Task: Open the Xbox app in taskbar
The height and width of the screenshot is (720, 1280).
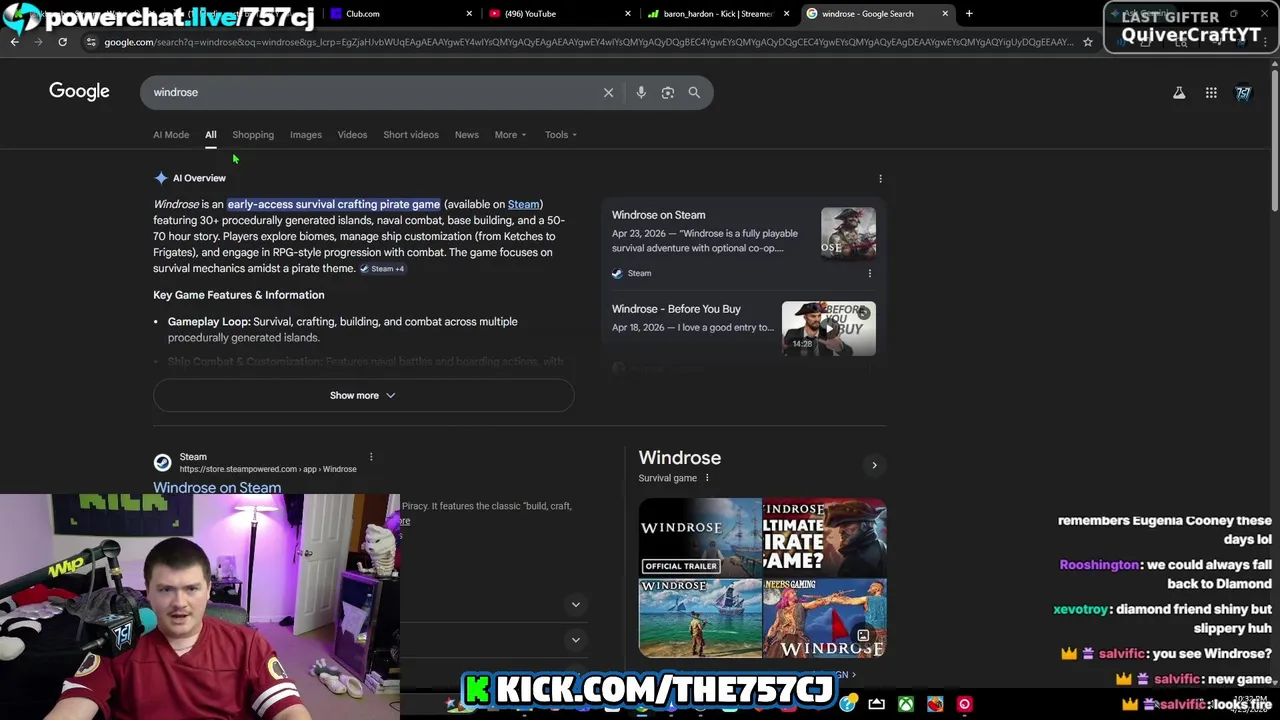Action: (x=905, y=704)
